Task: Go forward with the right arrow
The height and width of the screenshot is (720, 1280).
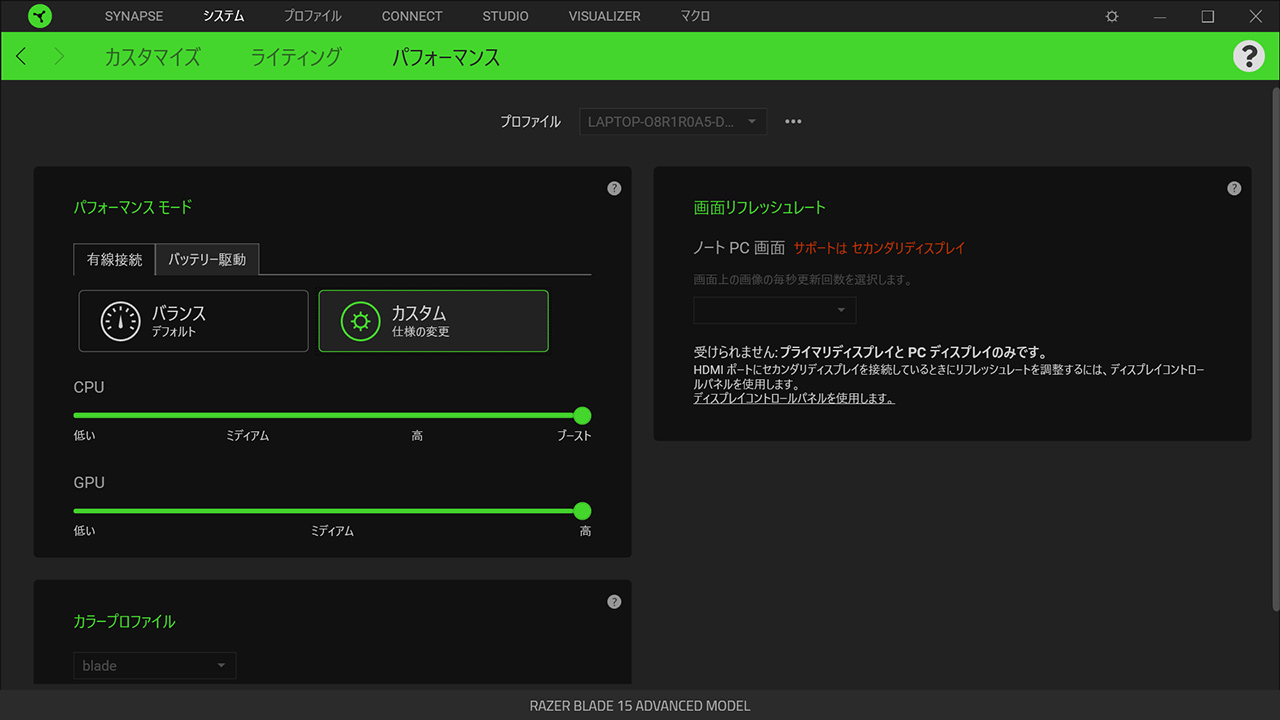Action: tap(58, 56)
